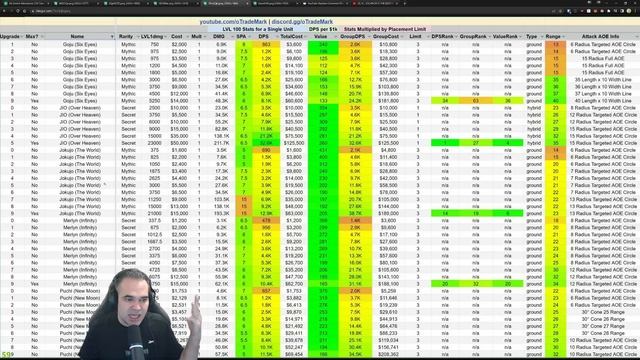Open the youtube.com/oTradeMark link
Image resolution: width=640 pixels, height=360 pixels.
(233, 22)
